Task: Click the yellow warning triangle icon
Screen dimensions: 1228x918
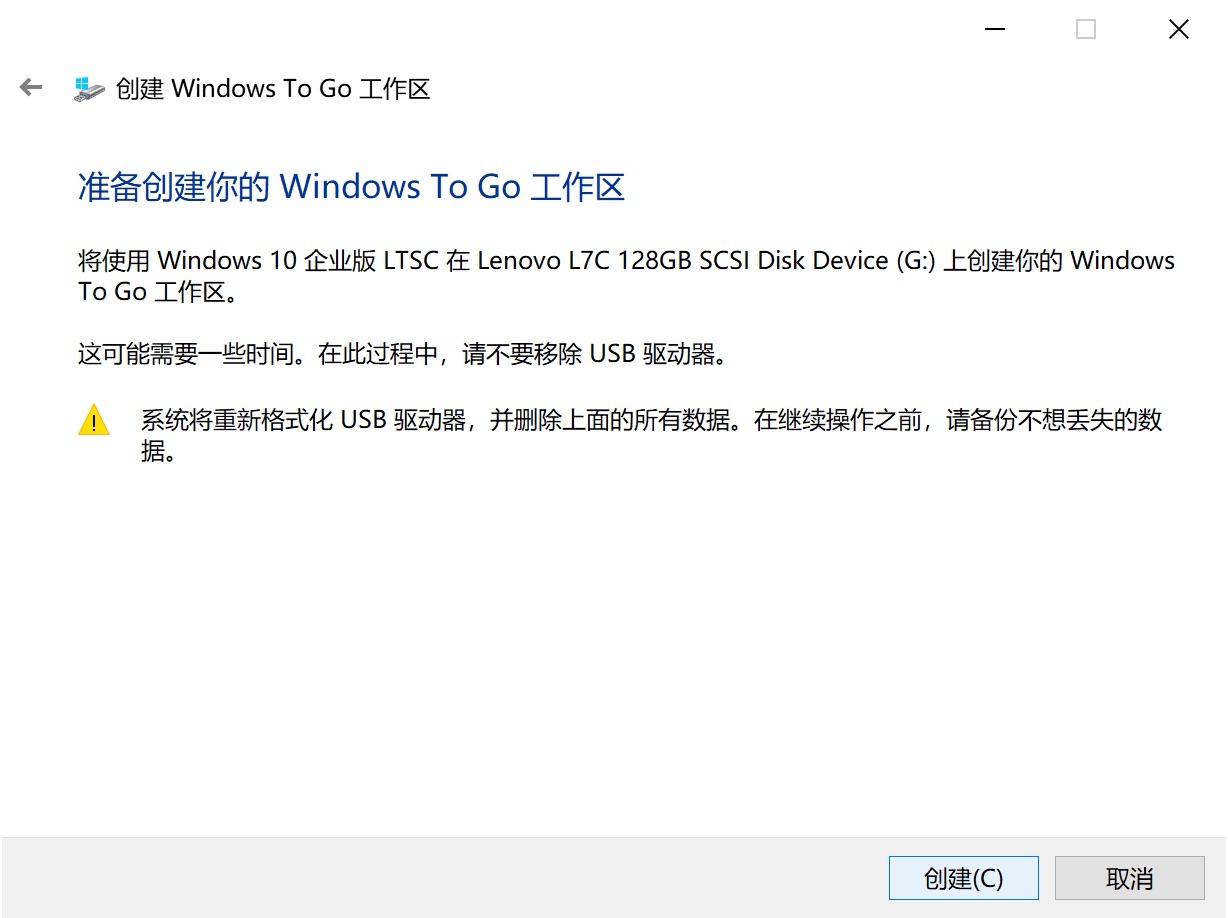Action: (x=94, y=420)
